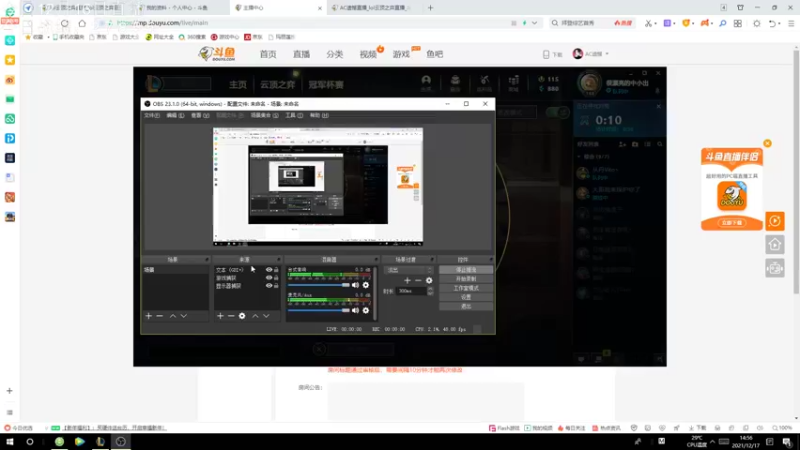This screenshot has width=800, height=450.
Task: Open the 查看(V) menu in OBS
Action: click(200, 115)
